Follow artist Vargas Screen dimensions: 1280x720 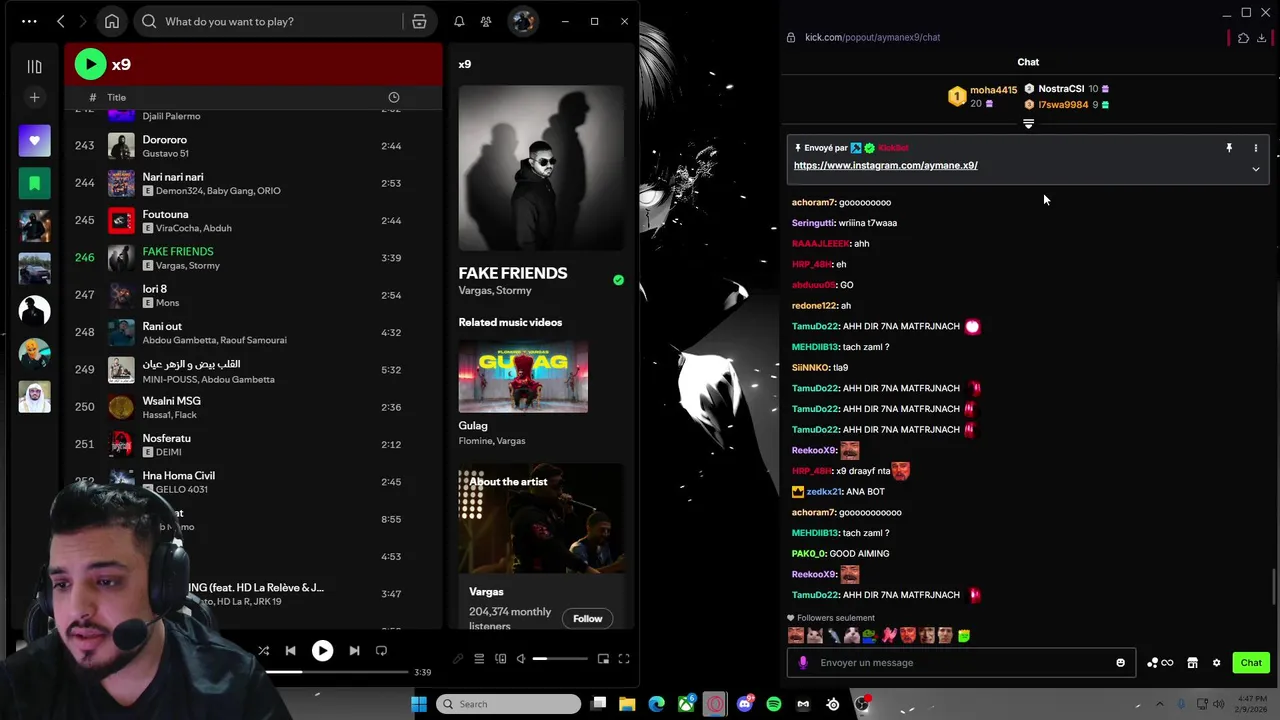(x=588, y=618)
